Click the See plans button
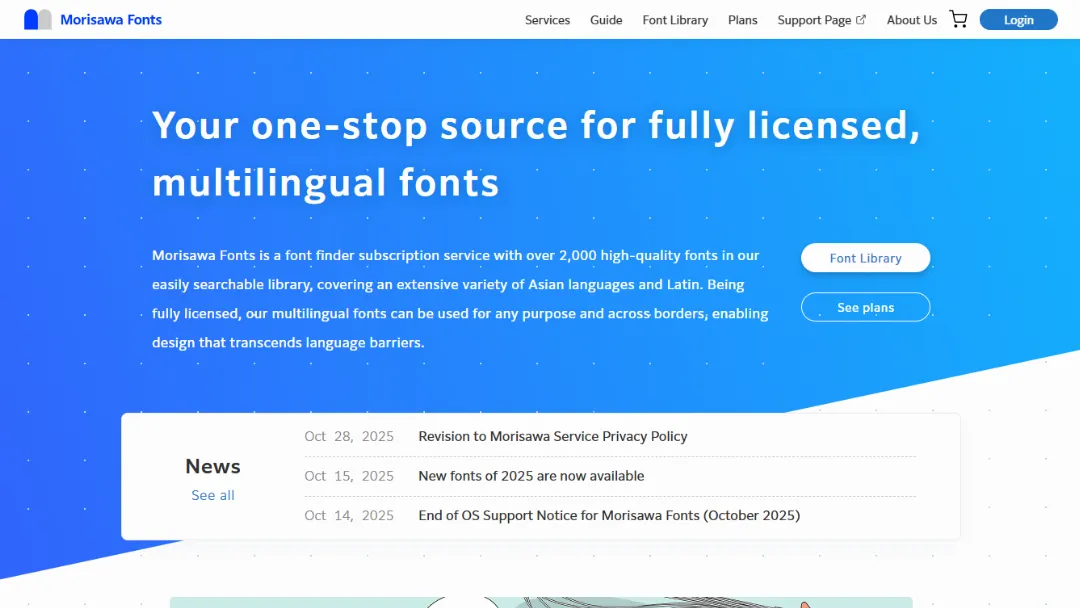 point(865,307)
